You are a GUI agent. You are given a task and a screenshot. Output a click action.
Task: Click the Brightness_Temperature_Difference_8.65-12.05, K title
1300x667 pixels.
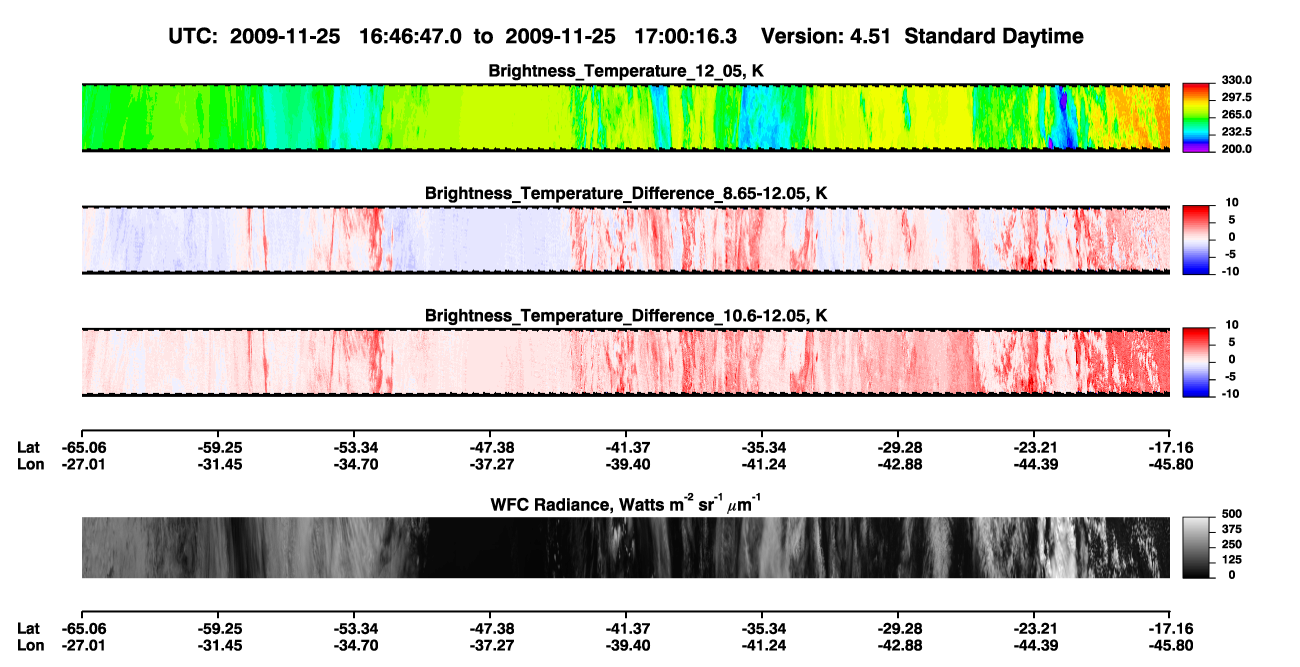[626, 193]
